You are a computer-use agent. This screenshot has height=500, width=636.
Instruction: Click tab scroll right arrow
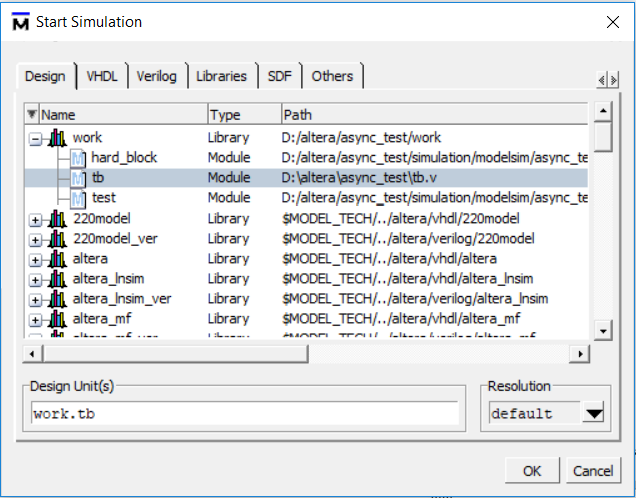pos(613,80)
